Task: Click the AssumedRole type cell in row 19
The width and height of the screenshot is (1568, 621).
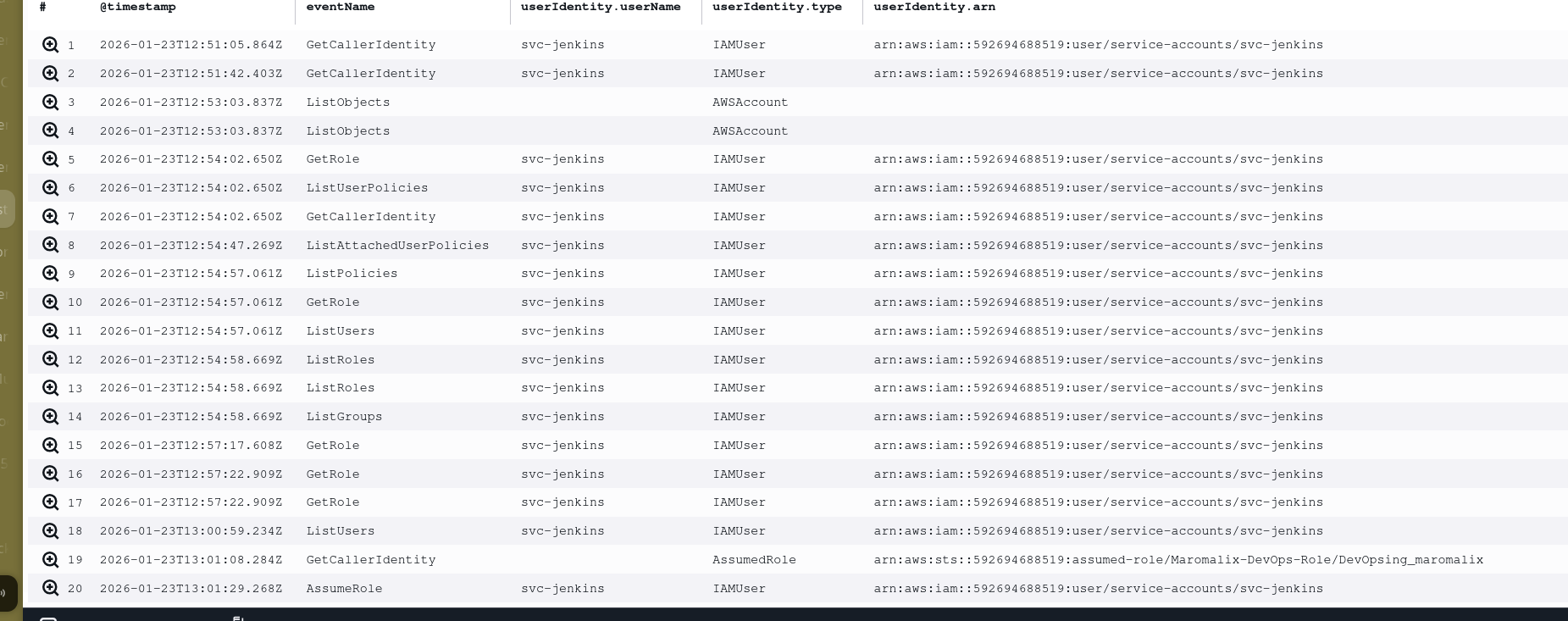Action: 754,560
